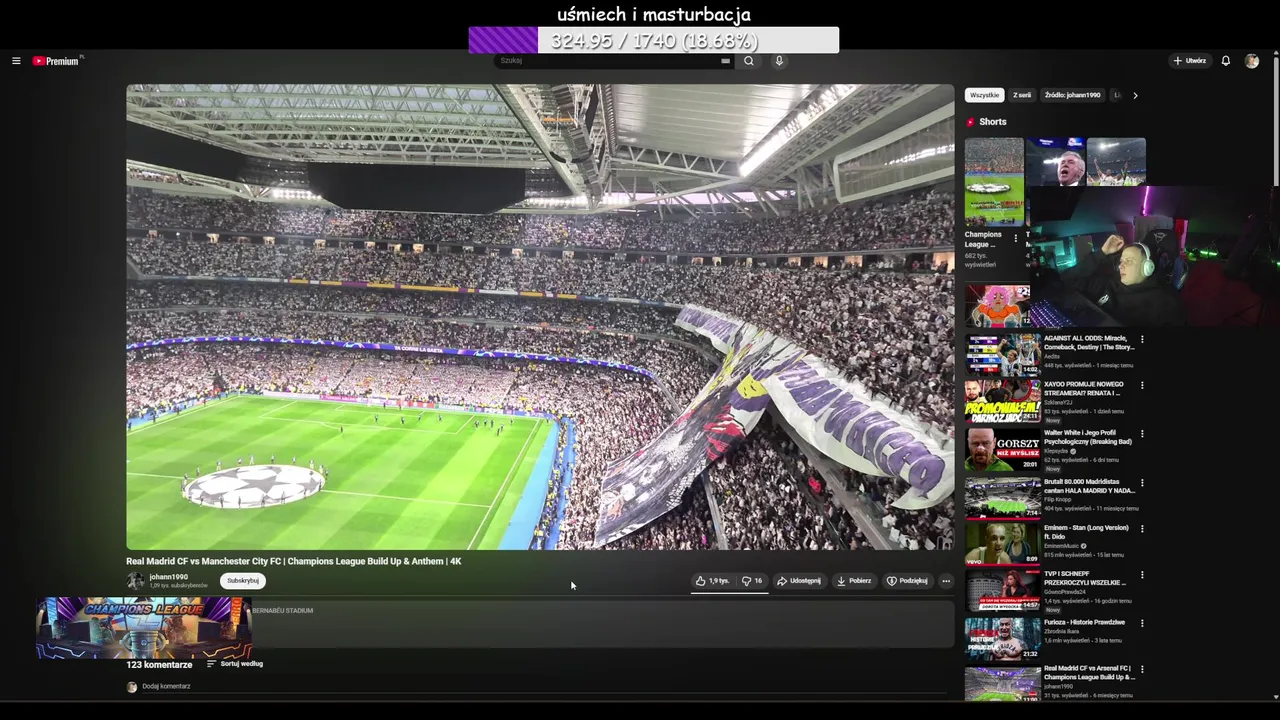Click the AGAINST ALL ODDS video title
Image resolution: width=1280 pixels, height=720 pixels.
point(1089,343)
